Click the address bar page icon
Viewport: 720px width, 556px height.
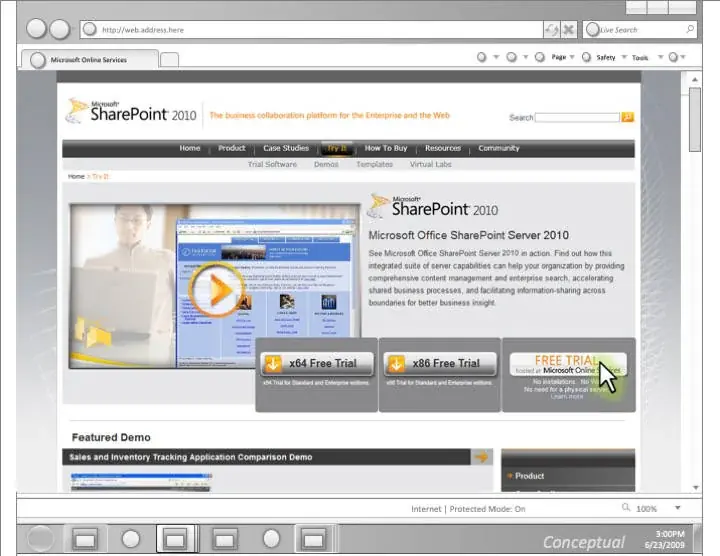click(x=90, y=29)
